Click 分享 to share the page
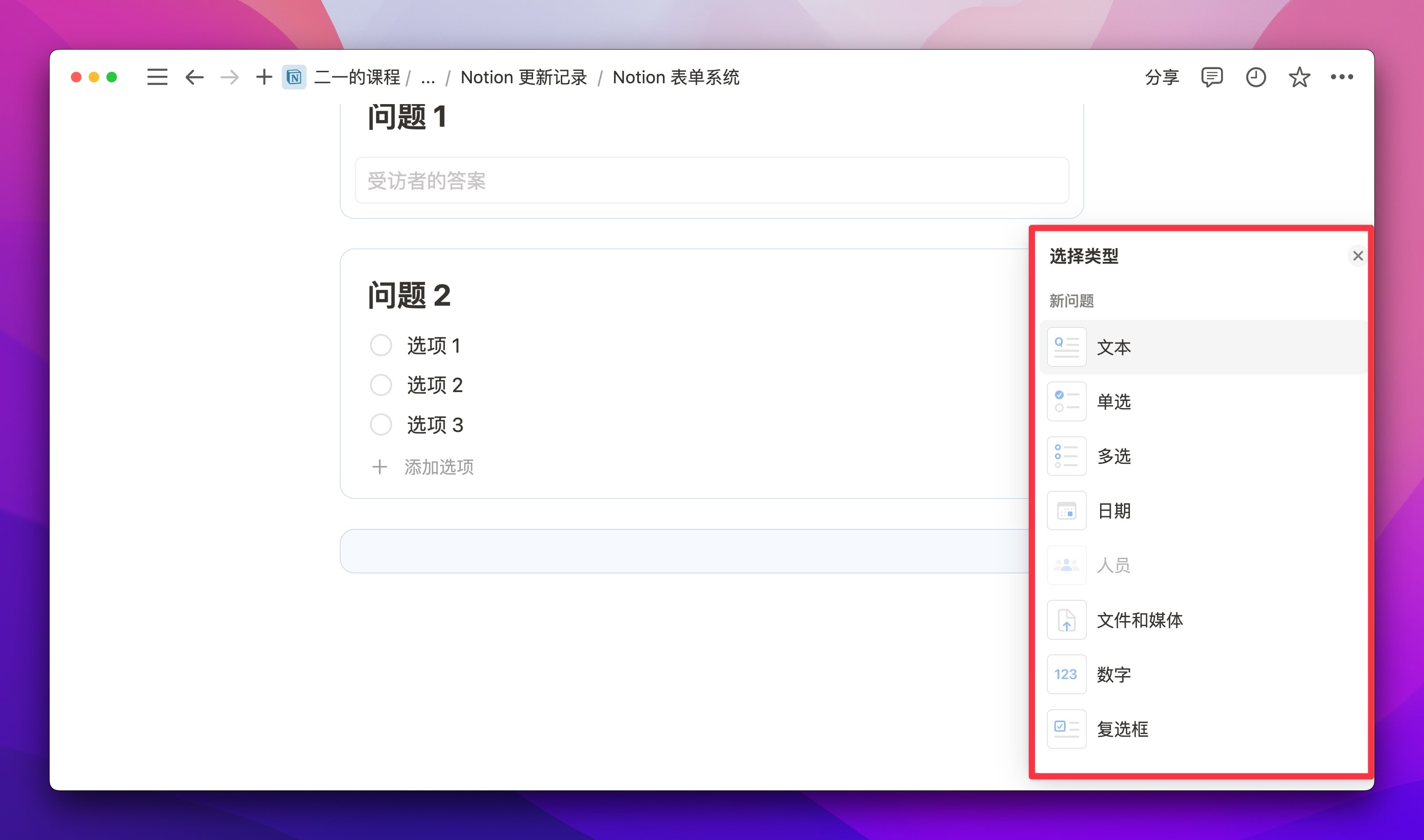The image size is (1424, 840). [x=1162, y=77]
